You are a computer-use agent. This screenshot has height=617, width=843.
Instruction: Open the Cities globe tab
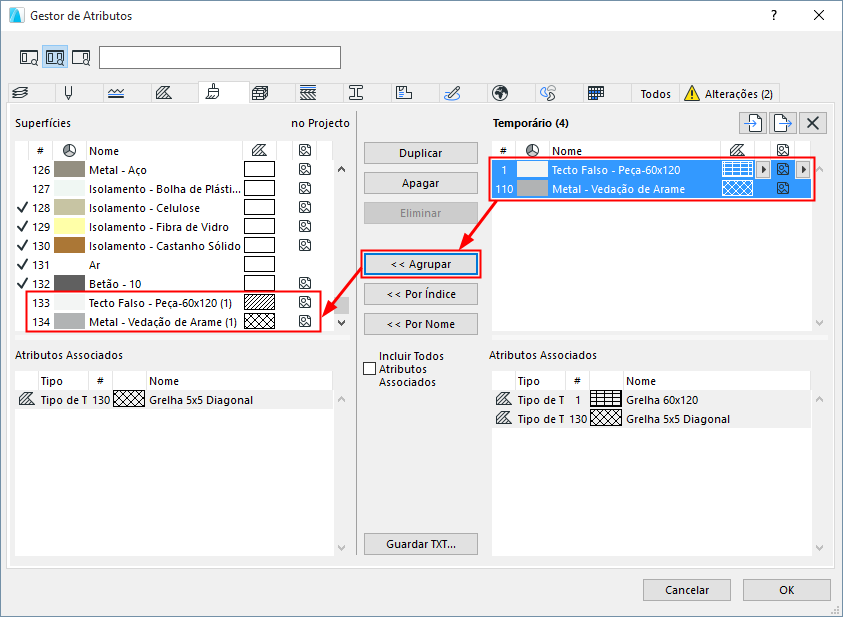click(500, 94)
